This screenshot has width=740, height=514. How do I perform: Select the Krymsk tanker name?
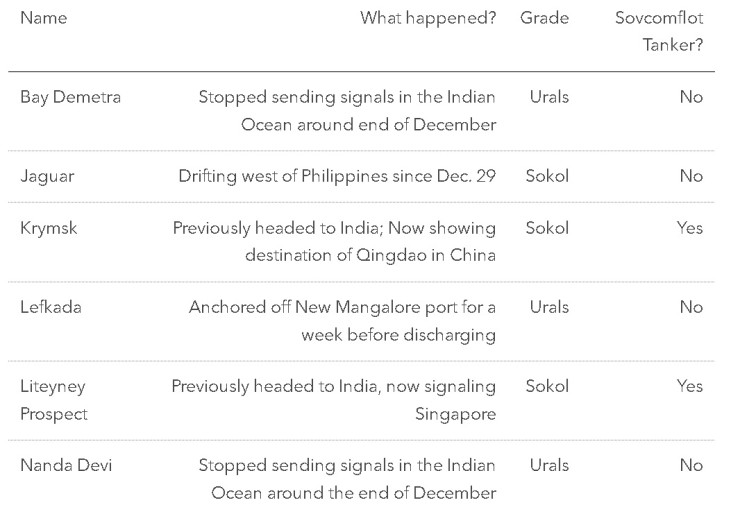pos(48,228)
